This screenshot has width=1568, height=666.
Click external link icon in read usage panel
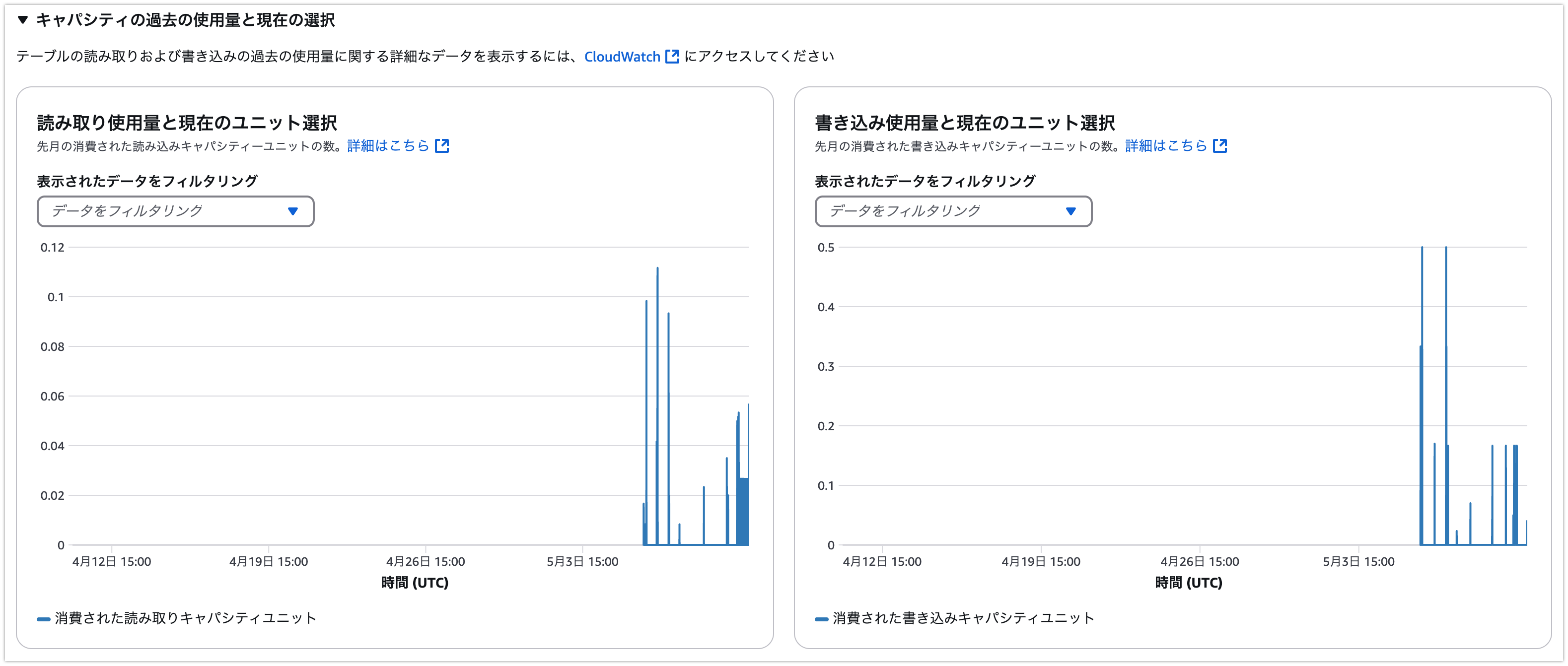click(442, 146)
